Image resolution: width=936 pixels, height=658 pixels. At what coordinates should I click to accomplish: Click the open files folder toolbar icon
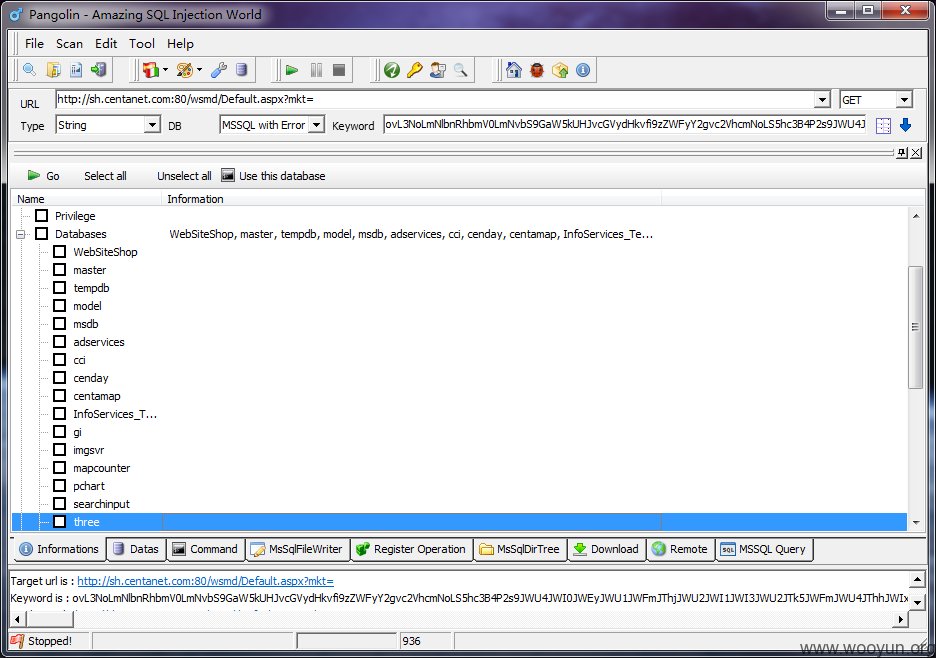tap(53, 70)
